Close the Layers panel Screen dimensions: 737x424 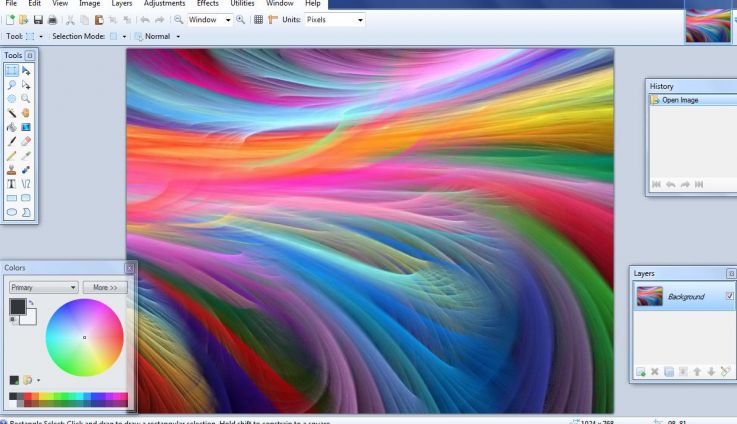731,274
